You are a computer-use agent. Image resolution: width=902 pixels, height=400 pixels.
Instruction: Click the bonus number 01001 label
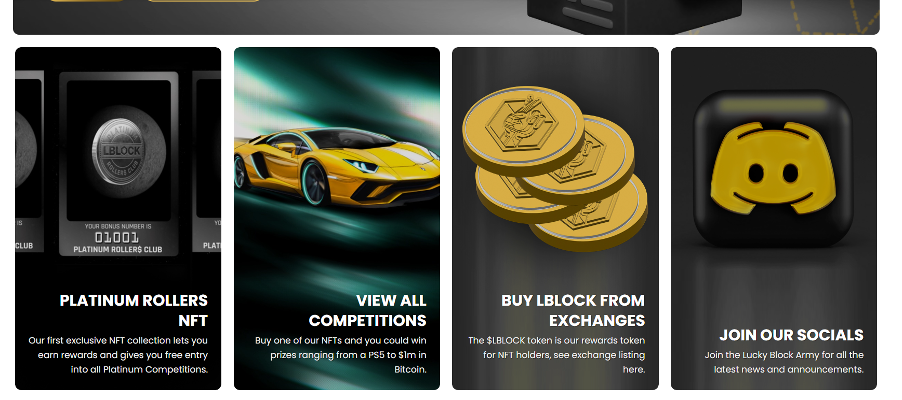117,237
